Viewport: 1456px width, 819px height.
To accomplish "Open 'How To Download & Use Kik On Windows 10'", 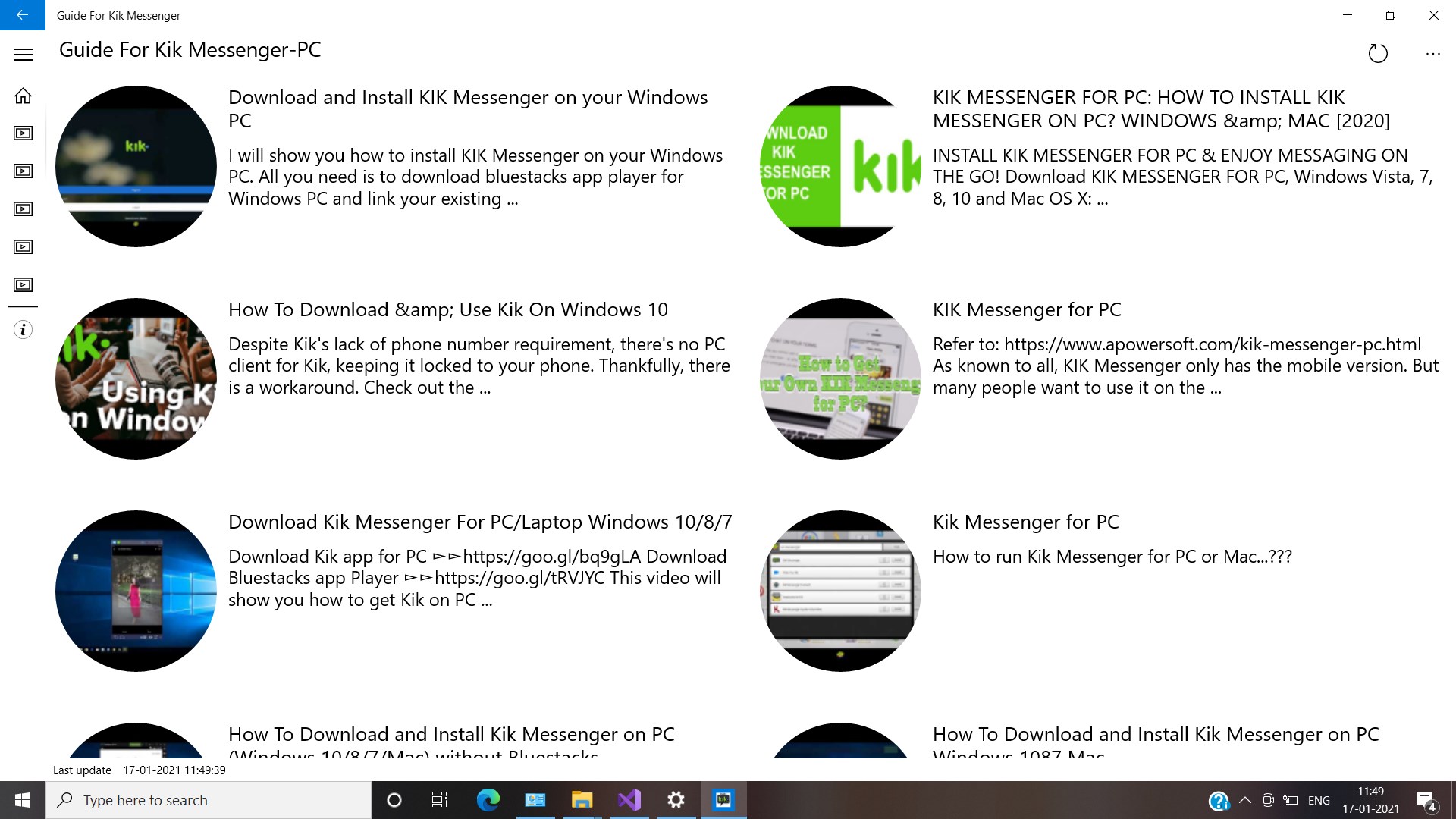I will click(447, 309).
